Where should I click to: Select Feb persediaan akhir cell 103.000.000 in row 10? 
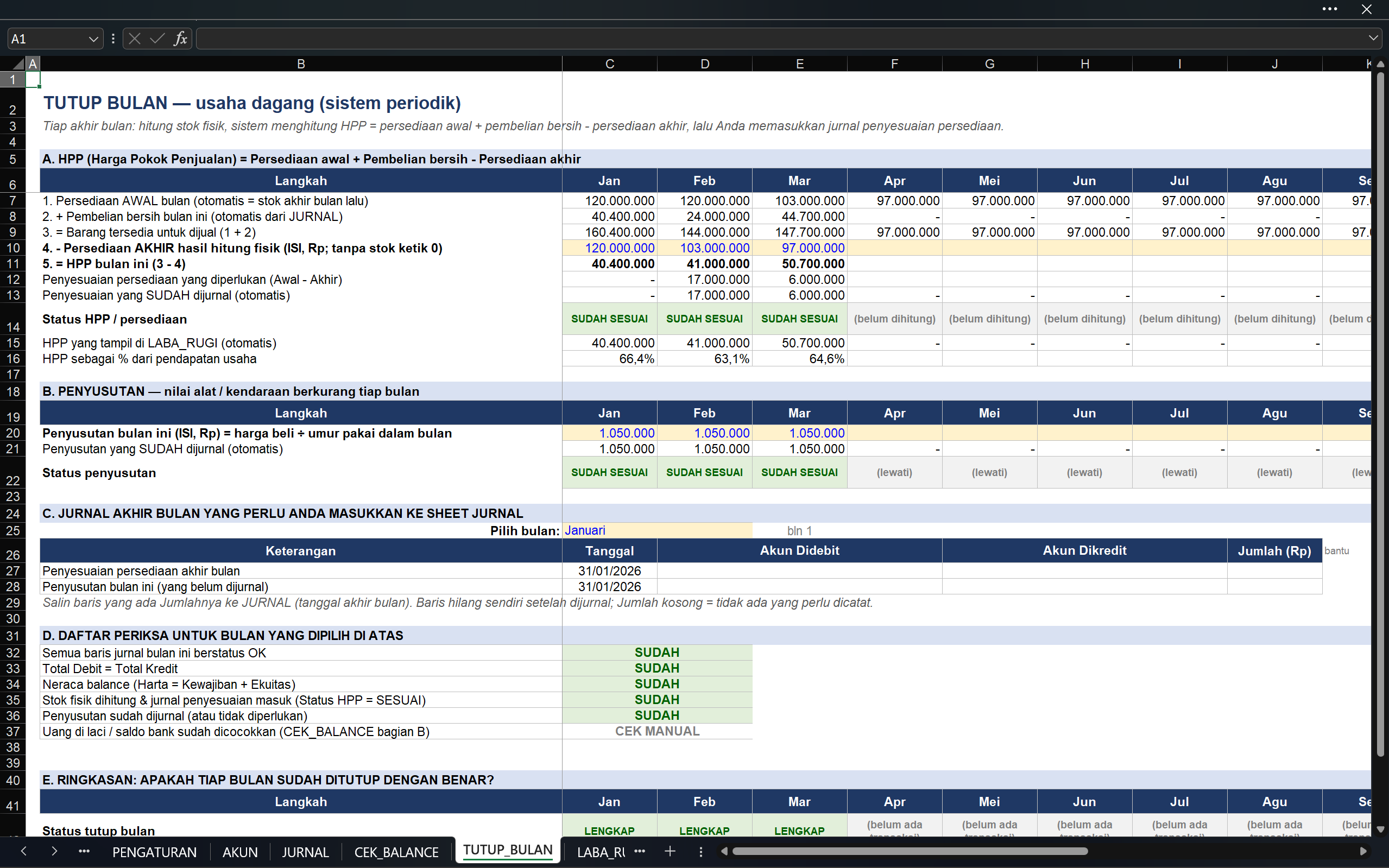coord(705,248)
